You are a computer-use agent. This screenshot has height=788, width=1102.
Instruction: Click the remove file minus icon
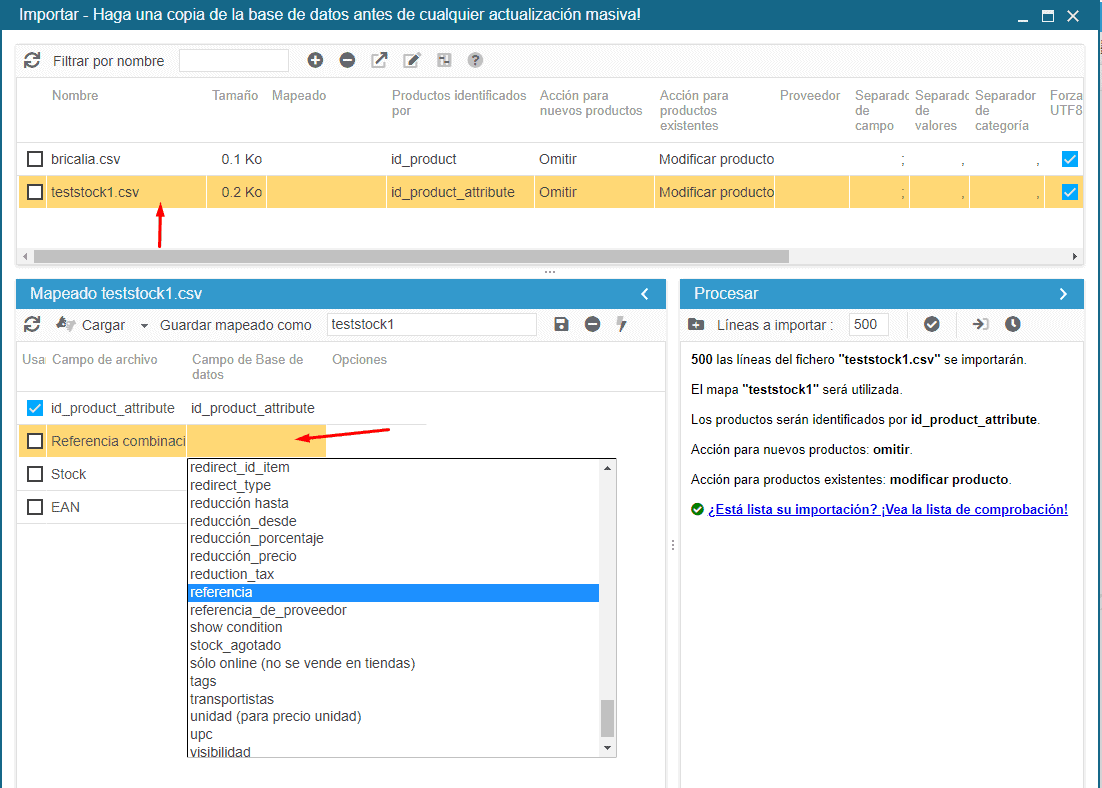point(347,61)
